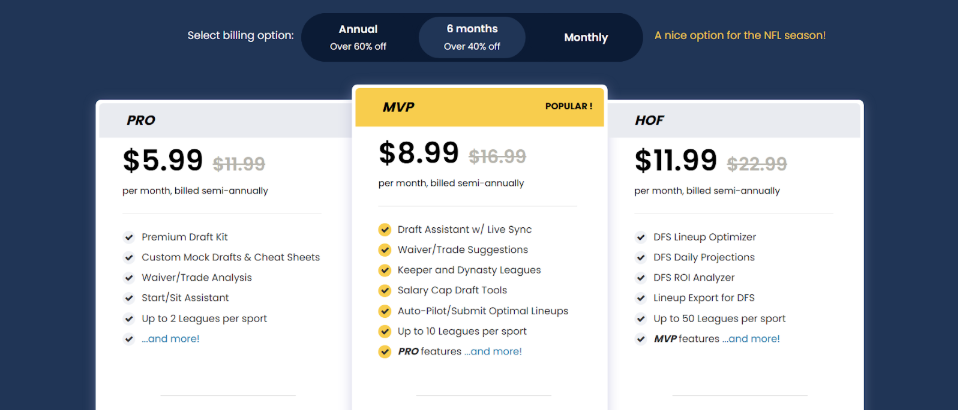The height and width of the screenshot is (410, 958).
Task: Click 'Start/Sit Assistant' feature text
Action: 185,298
